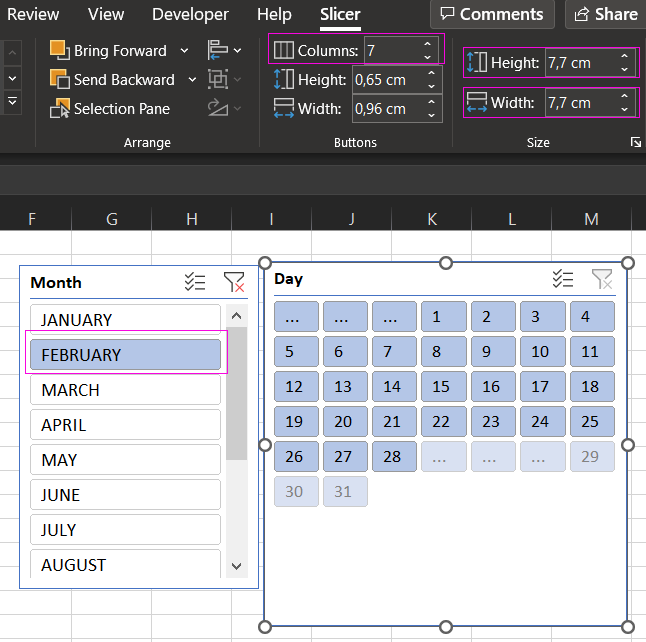Select day 15 in Day slicer
646x642 pixels.
[441, 387]
